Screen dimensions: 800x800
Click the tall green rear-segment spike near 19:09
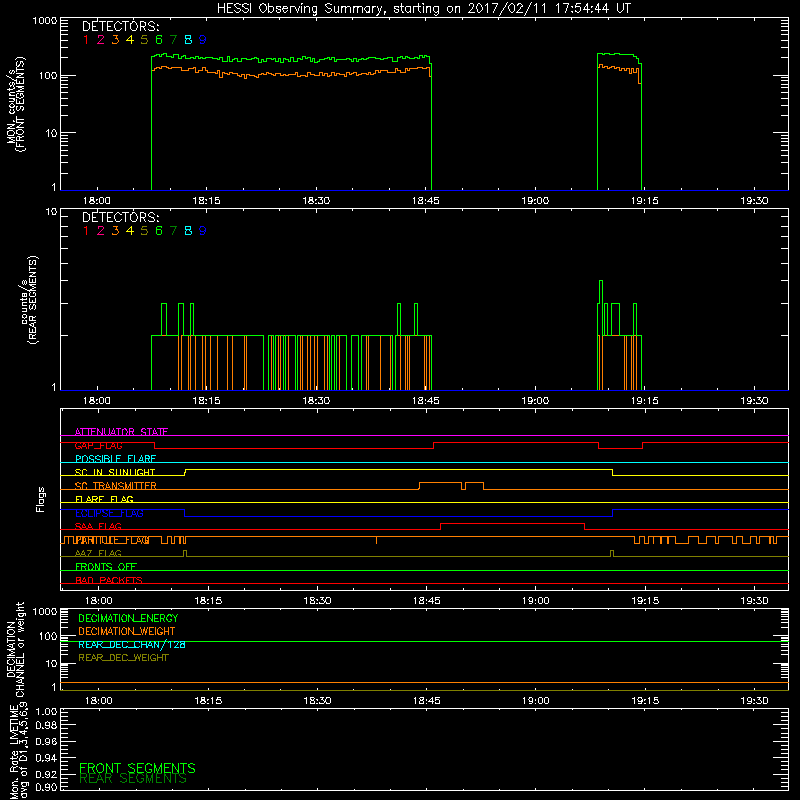point(601,306)
